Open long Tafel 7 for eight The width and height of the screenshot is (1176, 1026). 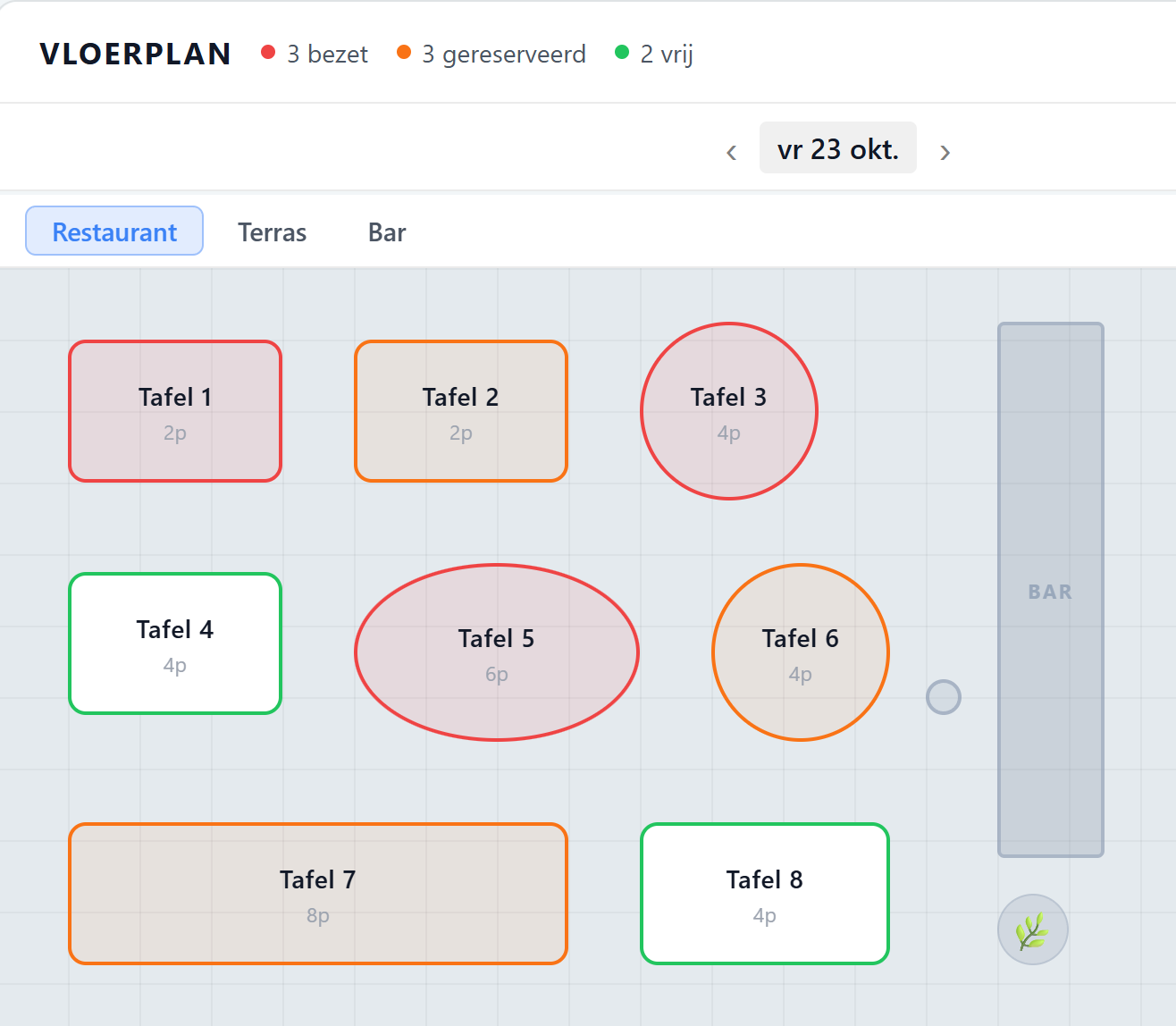point(318,894)
